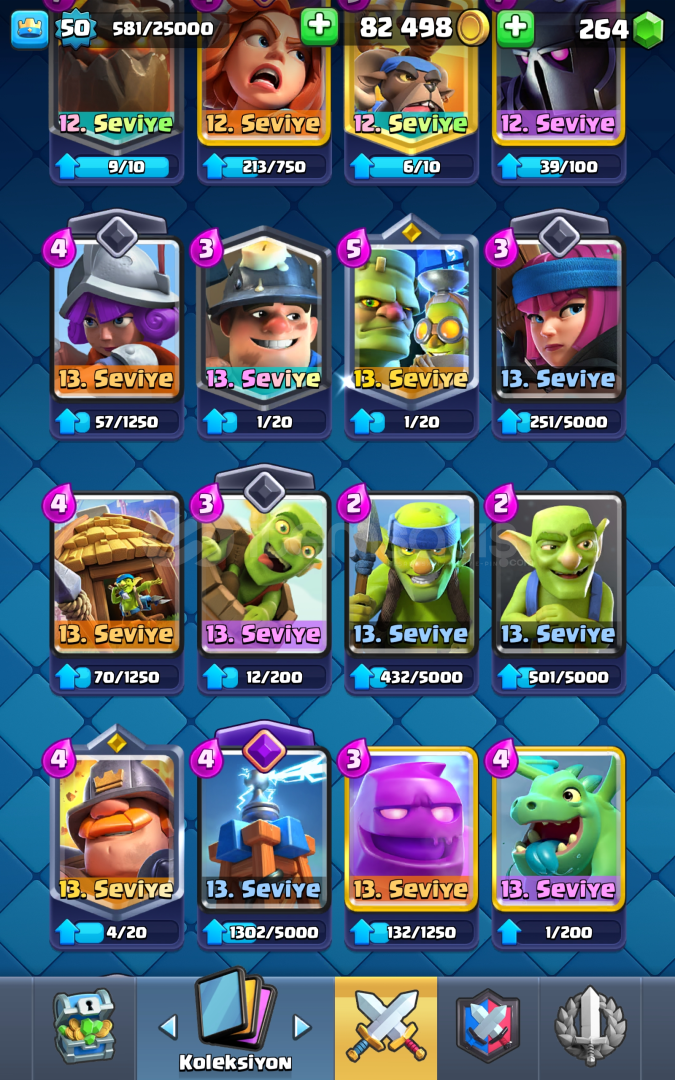
Task: Tap the level 50 star badge
Action: [75, 28]
